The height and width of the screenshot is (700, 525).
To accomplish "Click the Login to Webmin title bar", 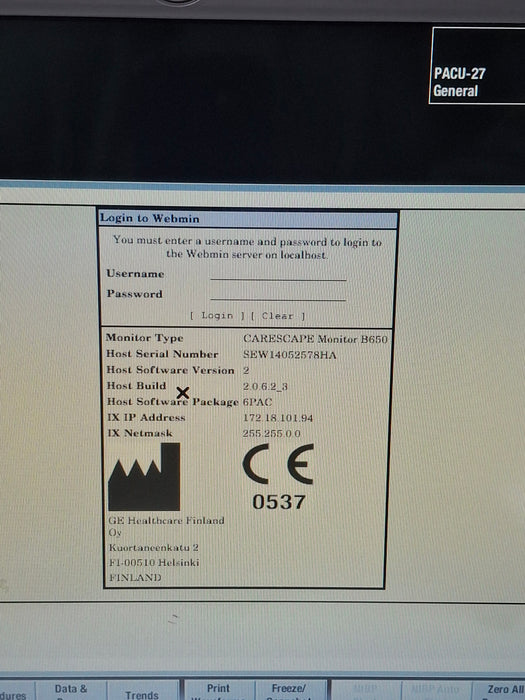I will (248, 219).
